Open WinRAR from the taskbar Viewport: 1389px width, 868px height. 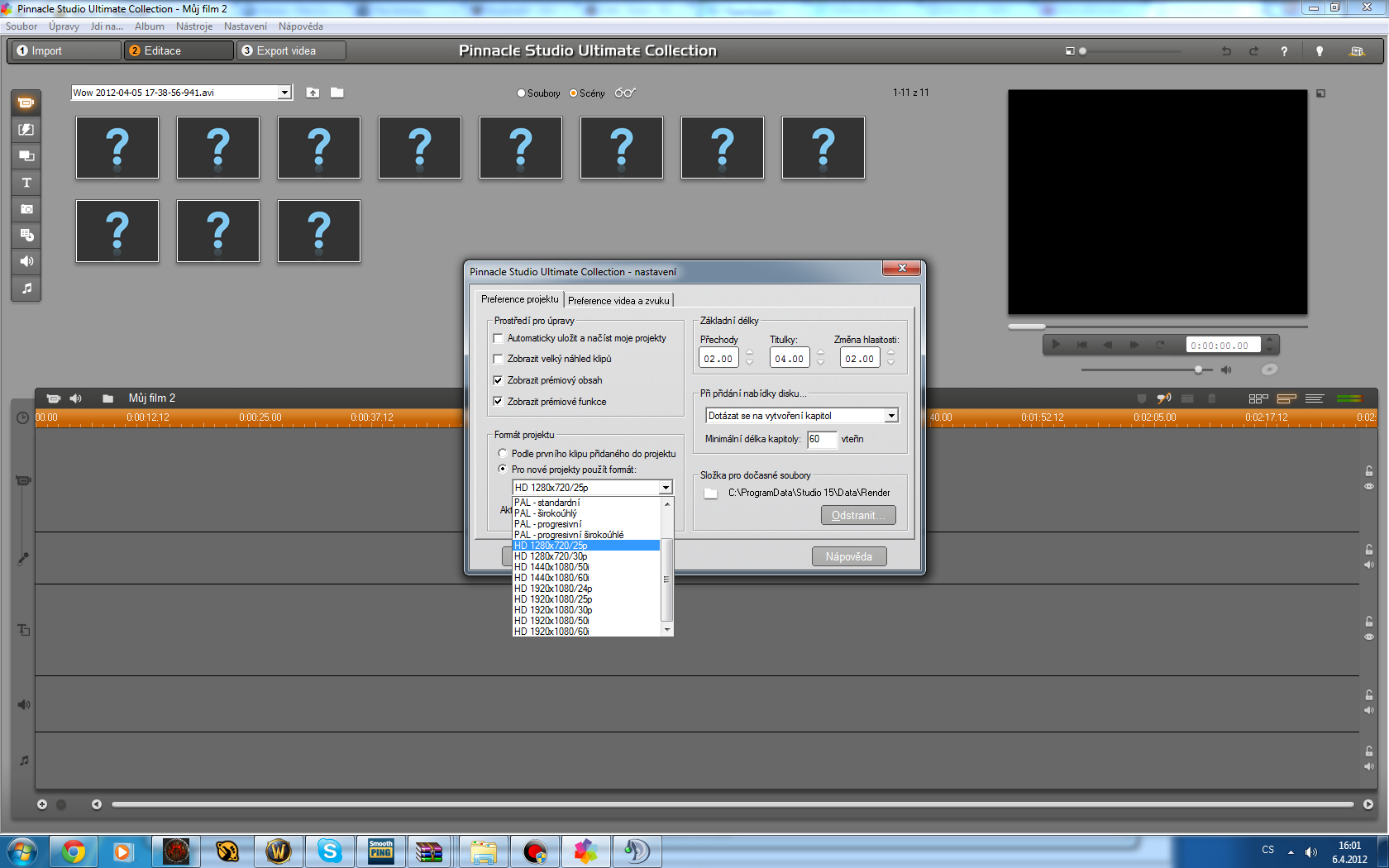coord(429,851)
